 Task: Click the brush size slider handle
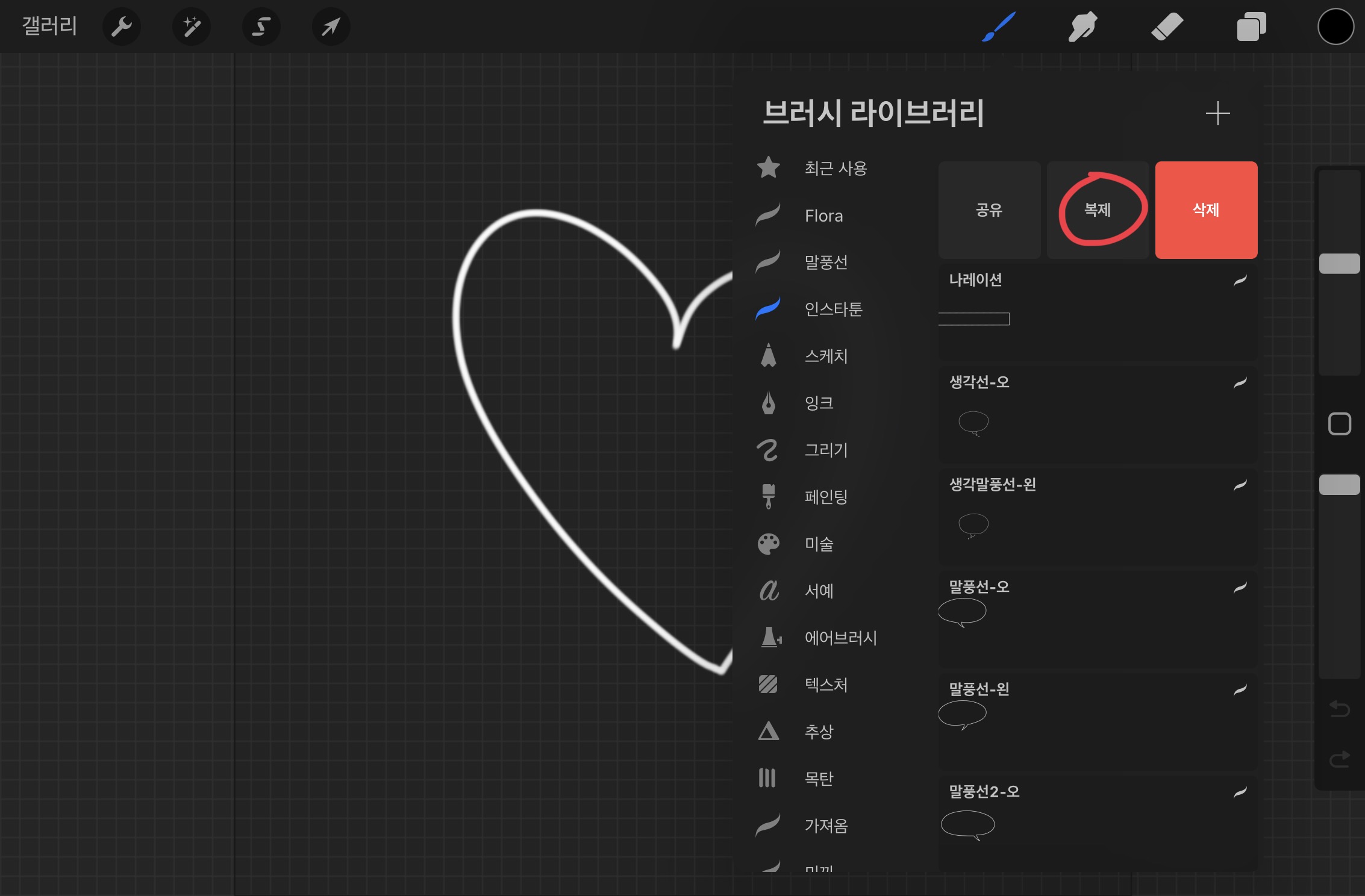pyautogui.click(x=1339, y=264)
